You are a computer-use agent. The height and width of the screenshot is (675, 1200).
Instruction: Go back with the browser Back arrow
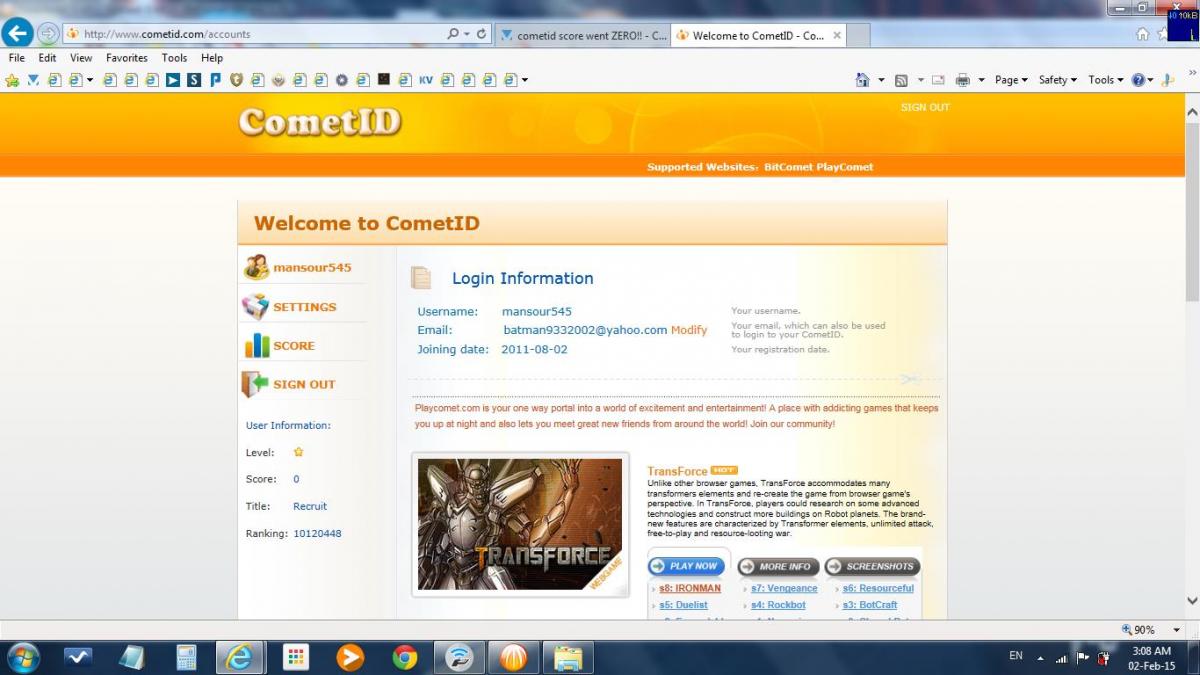16,33
